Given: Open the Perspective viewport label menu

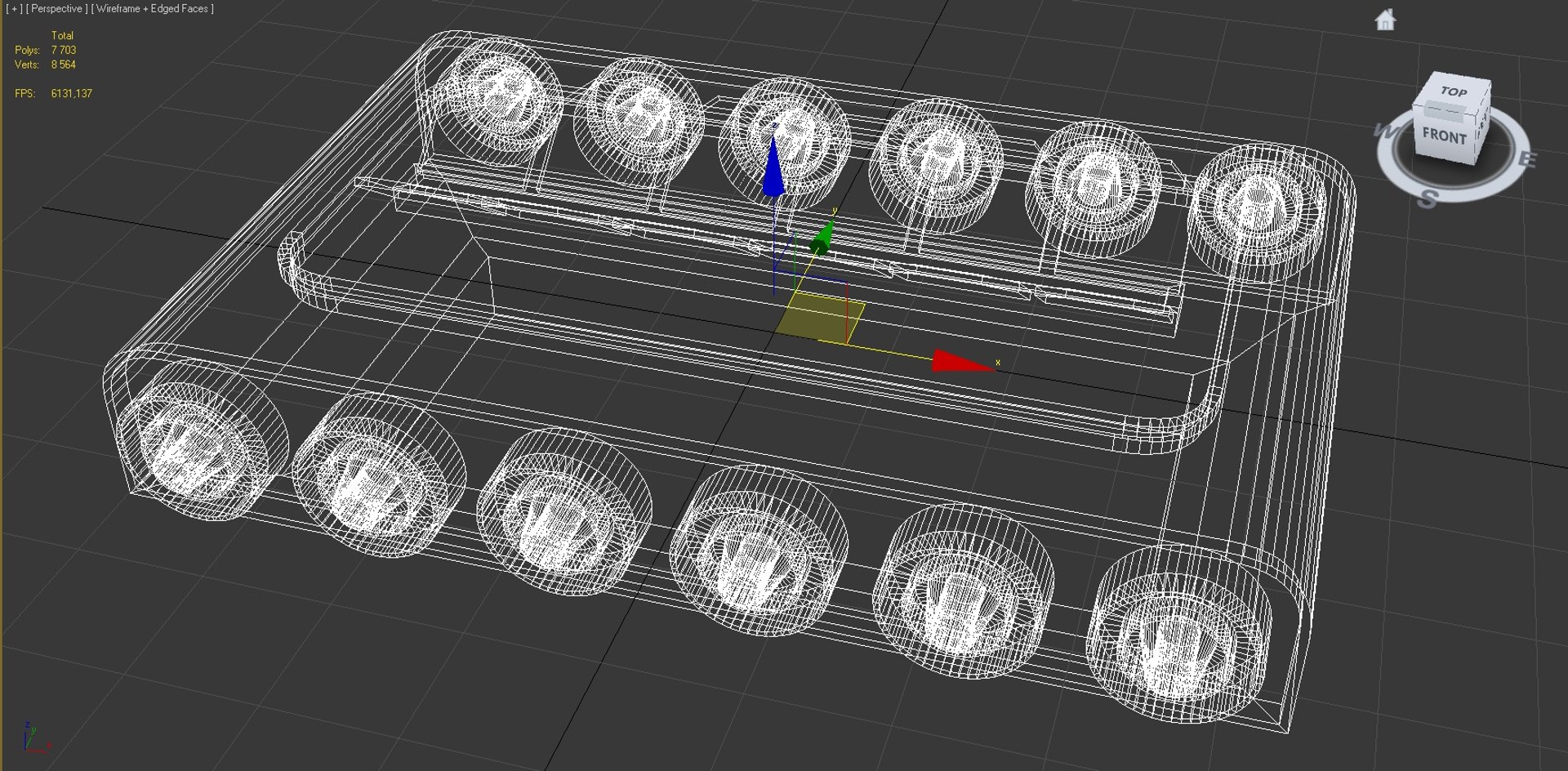Looking at the screenshot, I should point(57,9).
